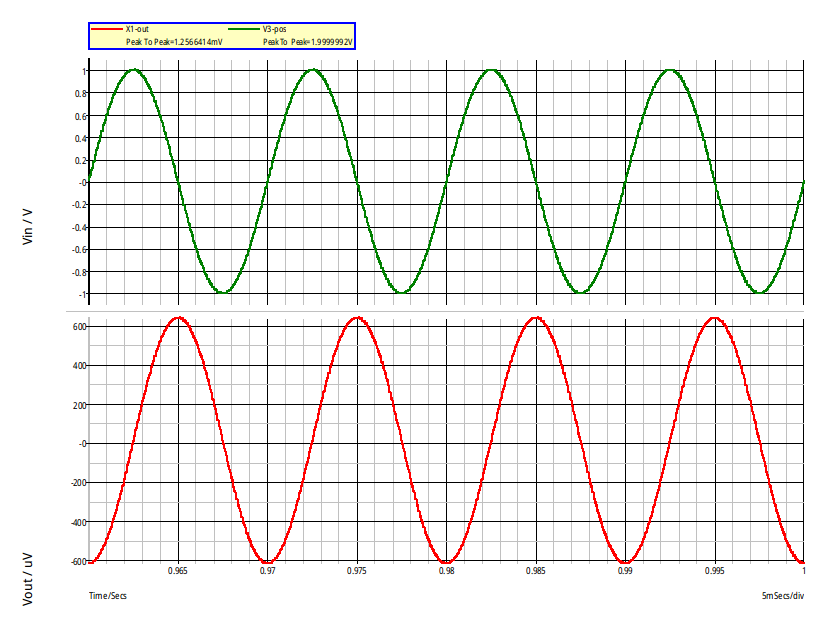Image resolution: width=840 pixels, height=630 pixels.
Task: Click the 0.8 tick on Vin axis
Action: click(x=81, y=94)
